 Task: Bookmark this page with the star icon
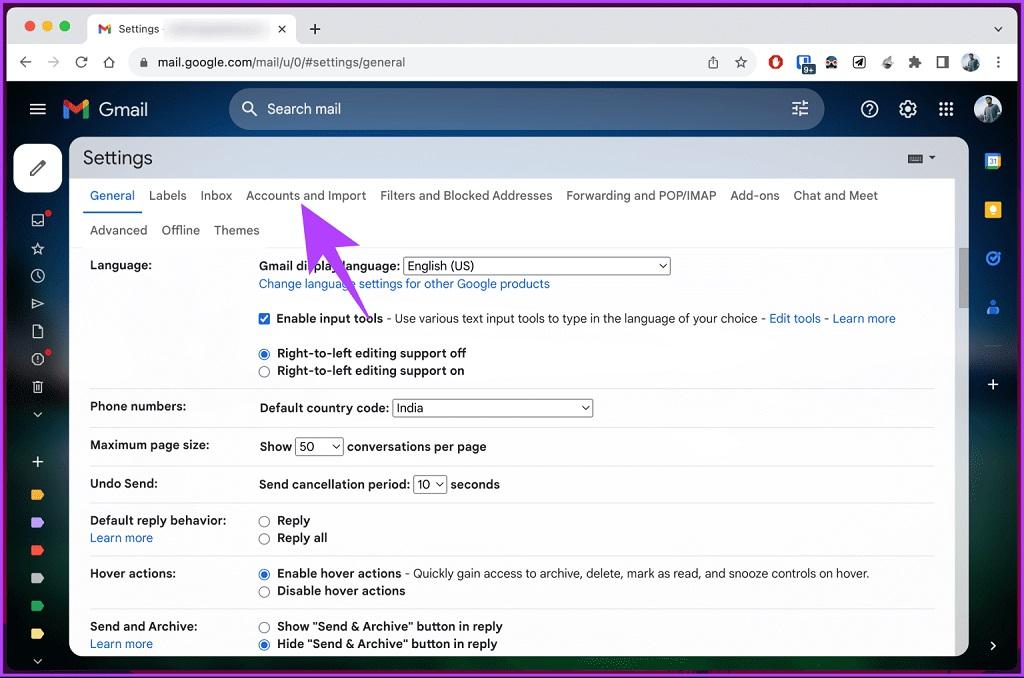click(x=741, y=62)
